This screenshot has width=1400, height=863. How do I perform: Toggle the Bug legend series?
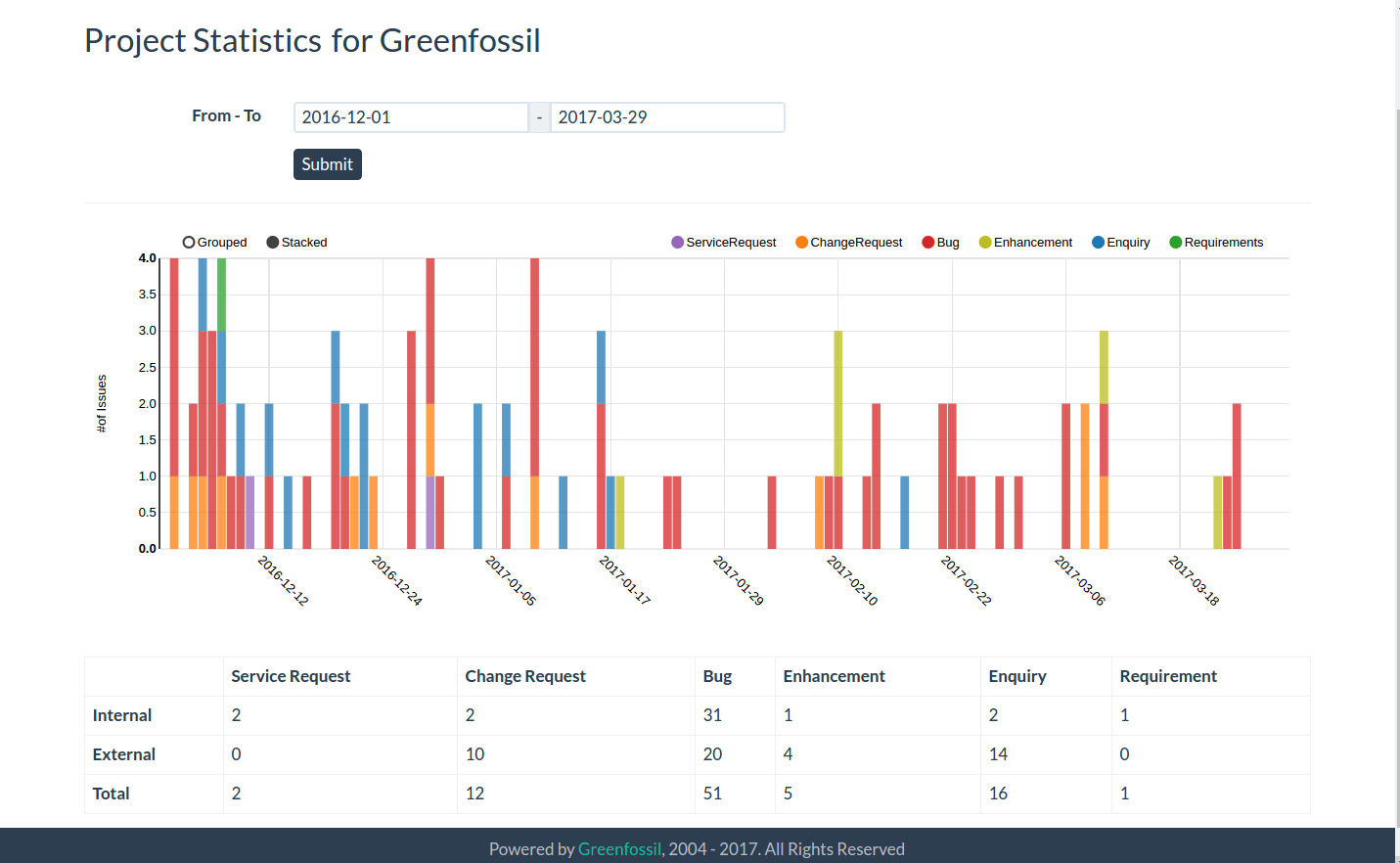pos(941,243)
